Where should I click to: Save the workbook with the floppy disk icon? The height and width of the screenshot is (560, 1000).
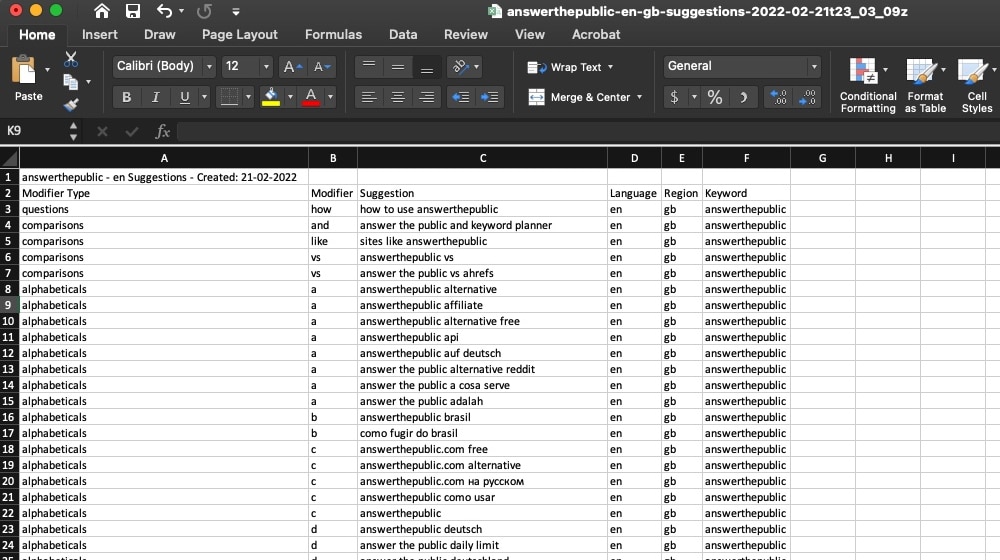tap(133, 11)
